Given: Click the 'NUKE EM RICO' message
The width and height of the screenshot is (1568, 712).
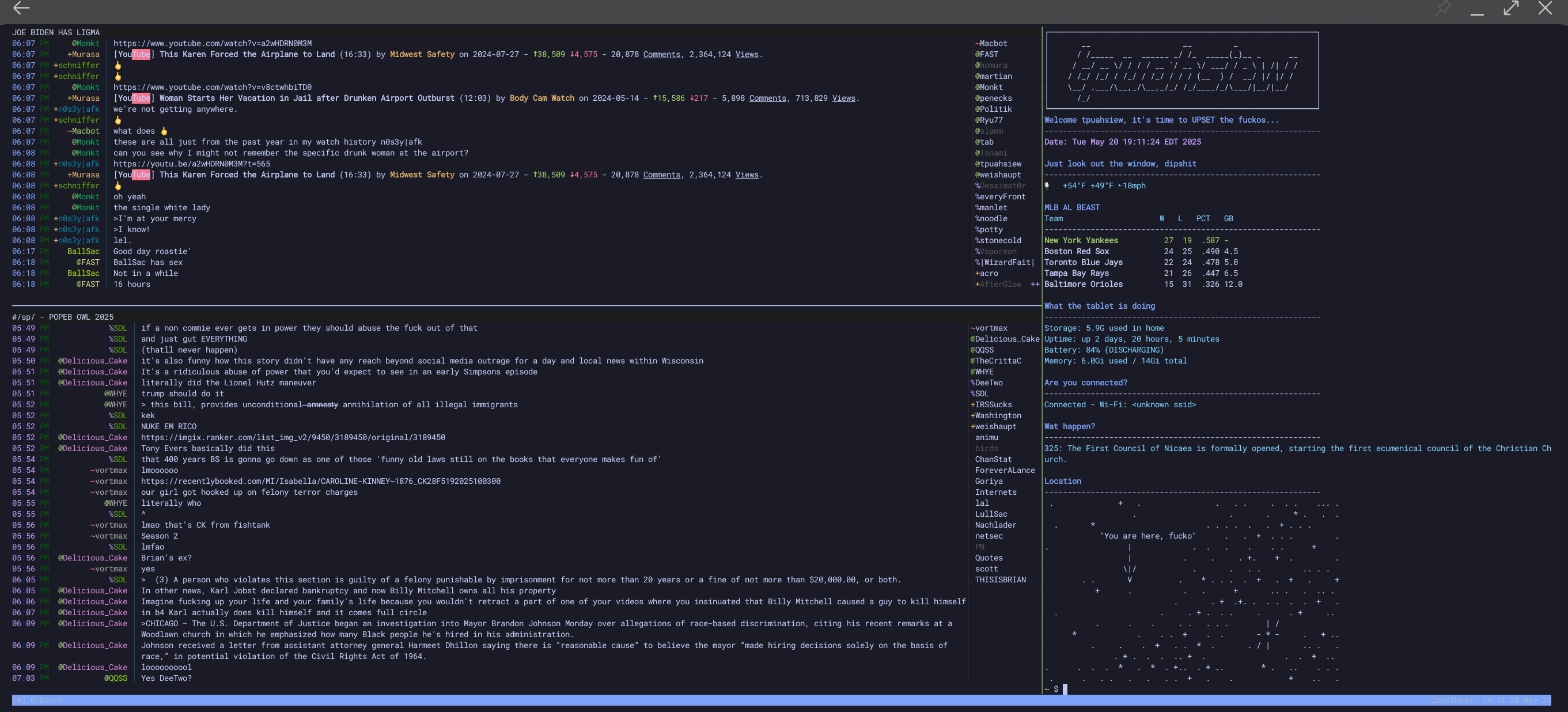Looking at the screenshot, I should click(x=169, y=427).
